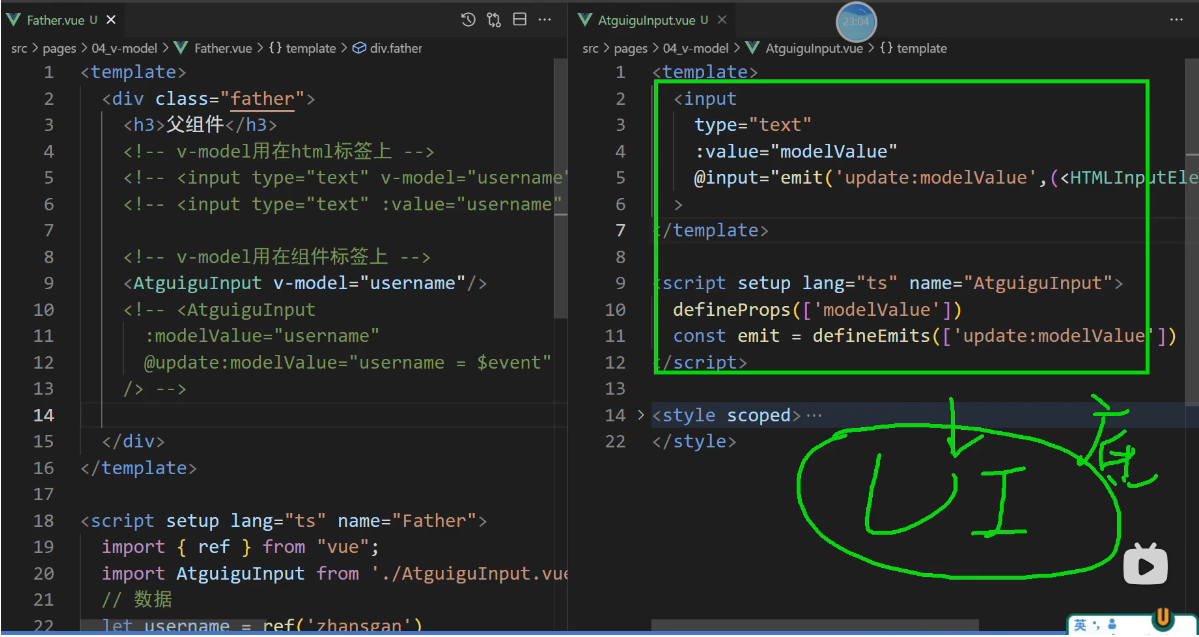
Task: Click the person icon in IME bar
Action: pyautogui.click(x=1112, y=626)
